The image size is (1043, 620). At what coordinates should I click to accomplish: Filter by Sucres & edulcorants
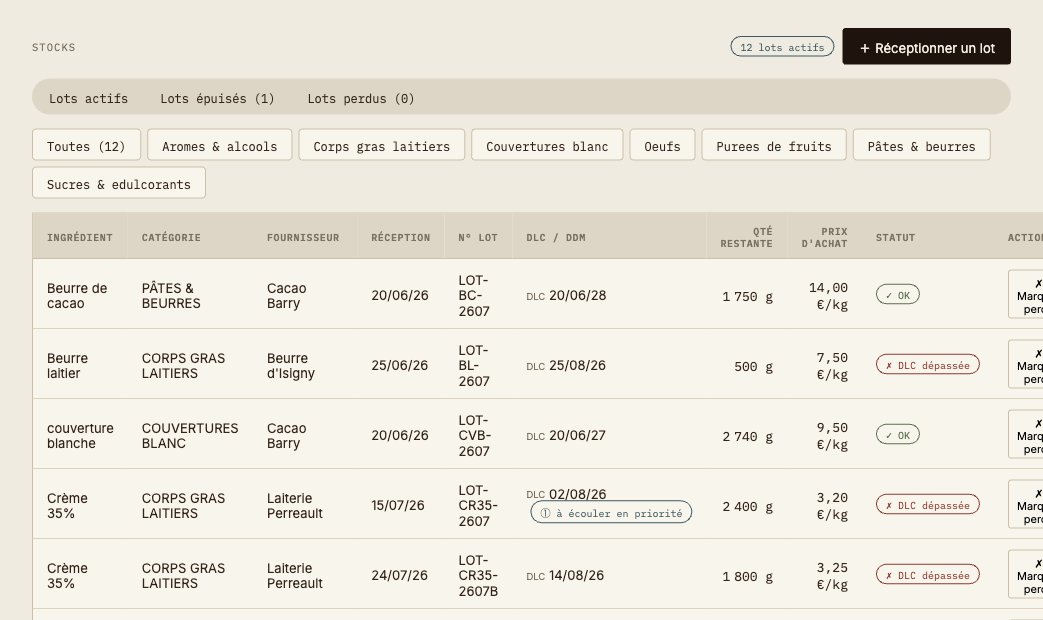point(119,183)
